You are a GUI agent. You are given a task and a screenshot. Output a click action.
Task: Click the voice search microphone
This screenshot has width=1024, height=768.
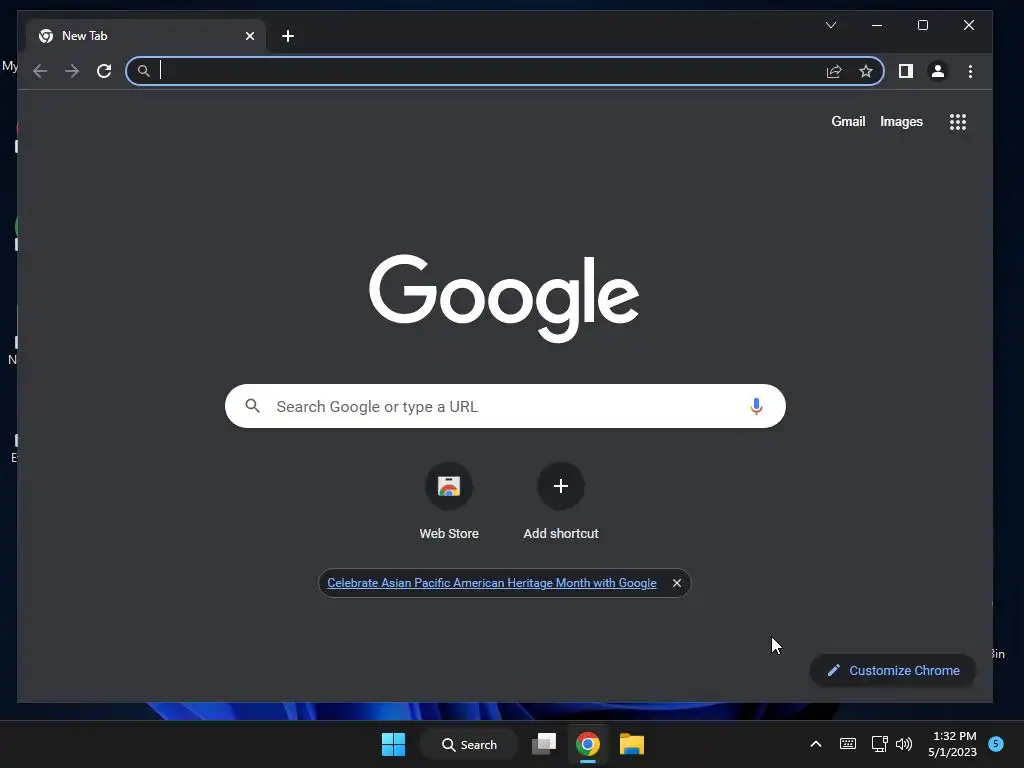click(x=756, y=406)
